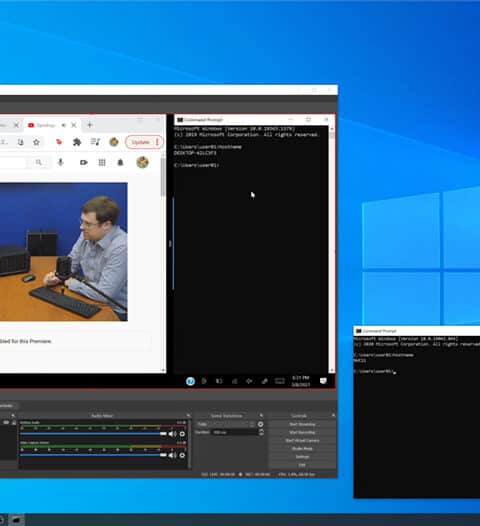The height and width of the screenshot is (526, 480).
Task: Open the Fade transition dropdown
Action: point(225,424)
